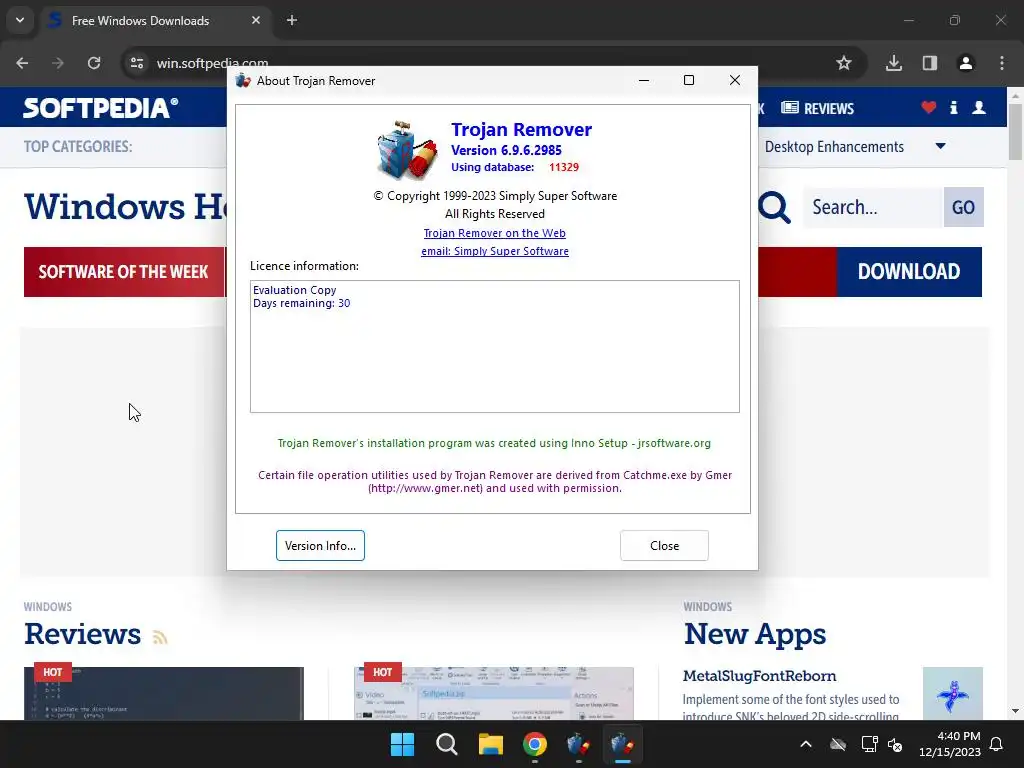The image size is (1024, 768).
Task: Click the blue DOWNLOAD button
Action: (909, 272)
